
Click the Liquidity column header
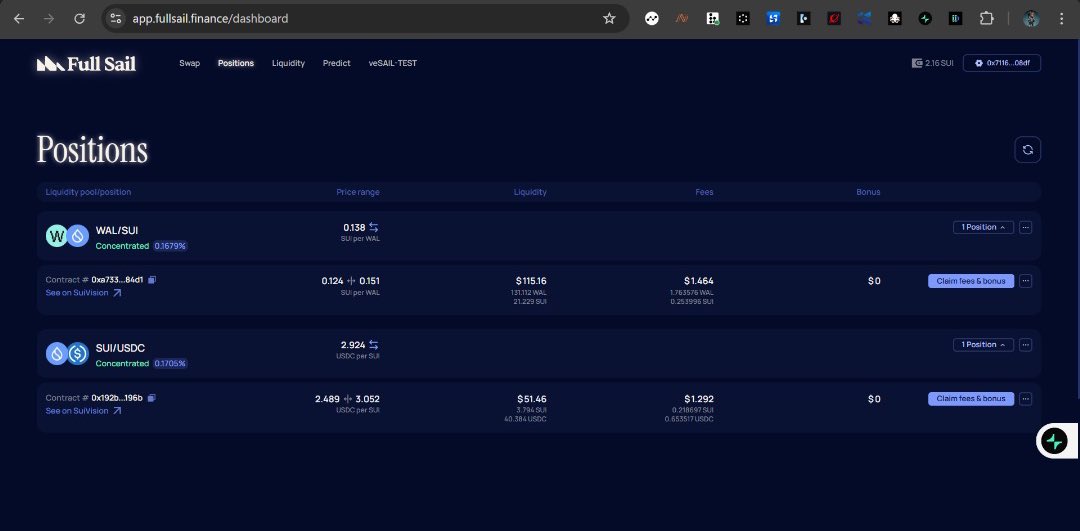(x=530, y=192)
